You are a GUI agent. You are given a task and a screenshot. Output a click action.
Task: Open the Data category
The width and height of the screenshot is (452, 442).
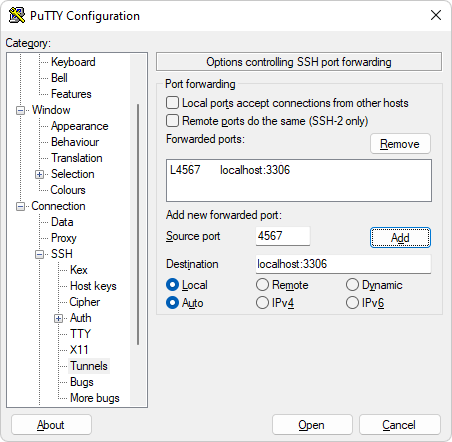pyautogui.click(x=62, y=222)
